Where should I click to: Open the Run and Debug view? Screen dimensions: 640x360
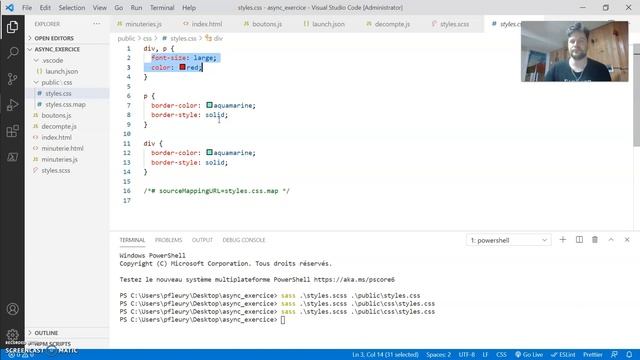click(x=12, y=105)
